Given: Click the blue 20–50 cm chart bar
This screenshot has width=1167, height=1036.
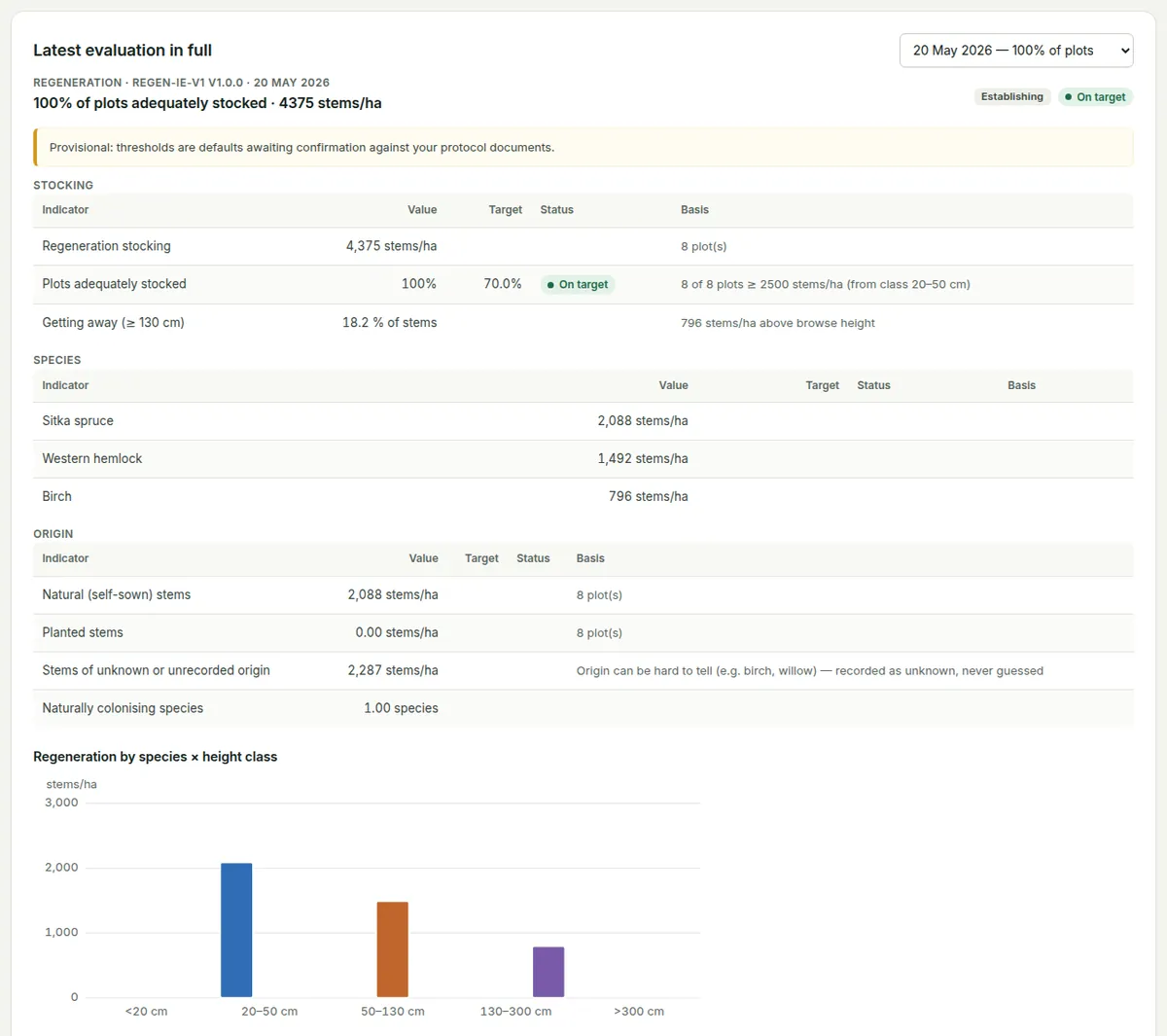Looking at the screenshot, I should click(x=236, y=930).
